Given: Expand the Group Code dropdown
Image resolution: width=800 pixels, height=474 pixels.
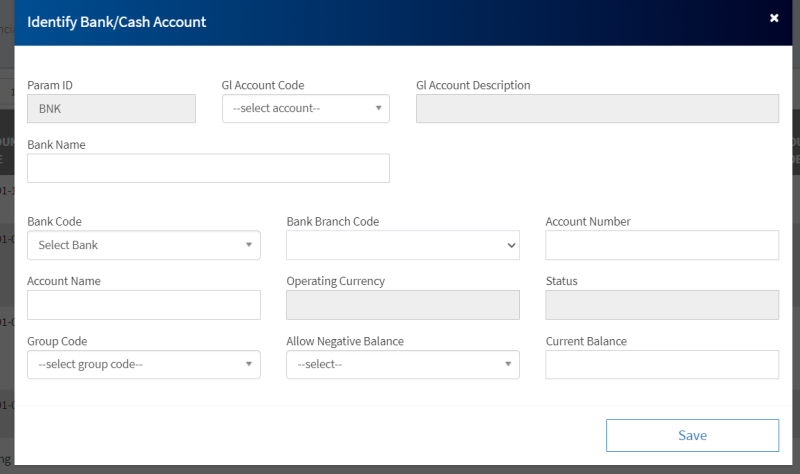Looking at the screenshot, I should click(143, 365).
